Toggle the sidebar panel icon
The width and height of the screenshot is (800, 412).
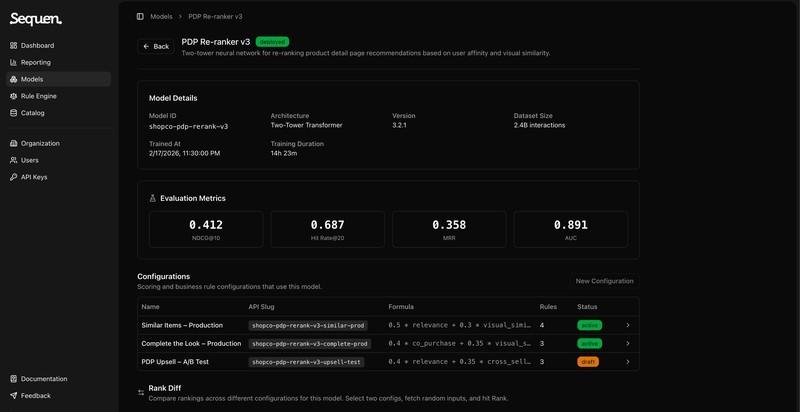point(139,16)
